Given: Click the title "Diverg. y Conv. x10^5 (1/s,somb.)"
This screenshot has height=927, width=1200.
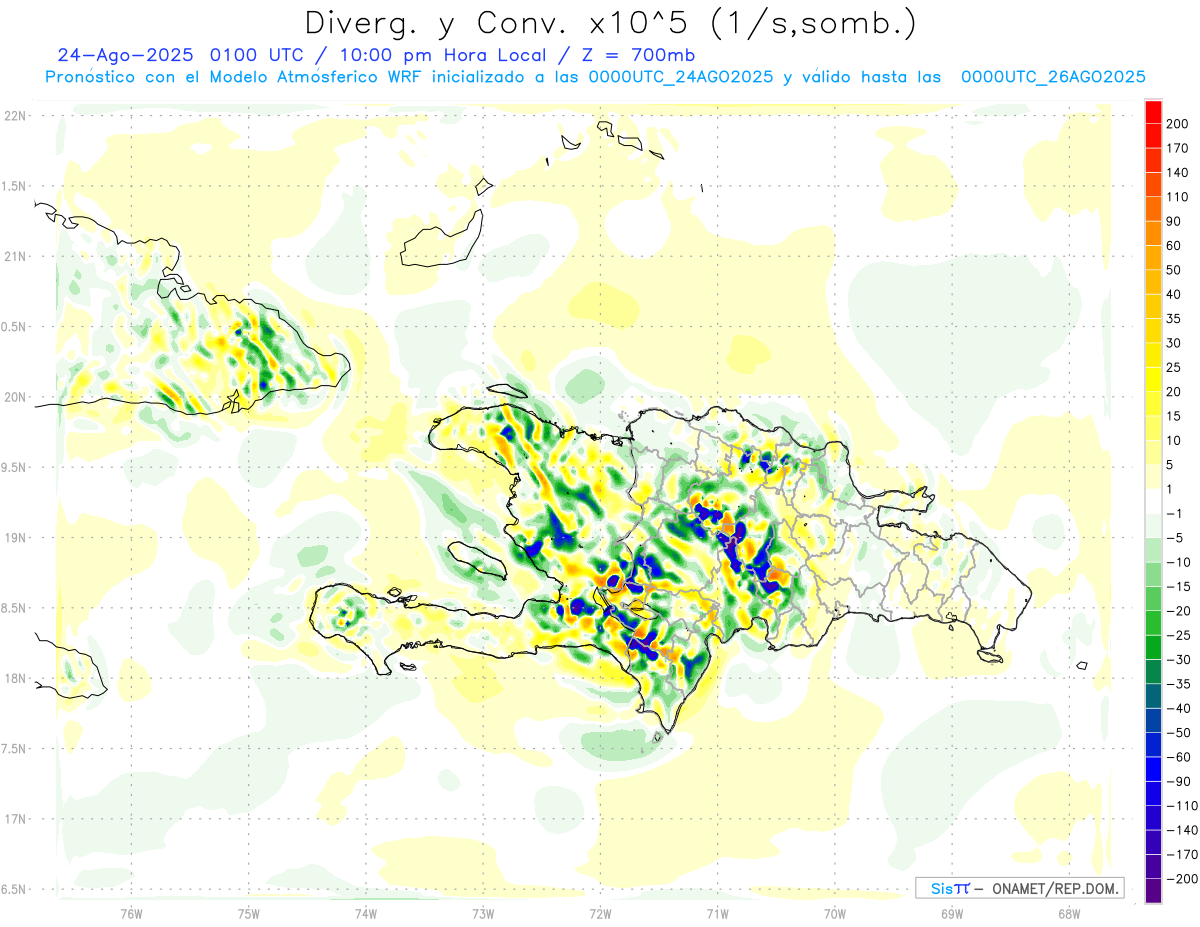Looking at the screenshot, I should (x=610, y=22).
